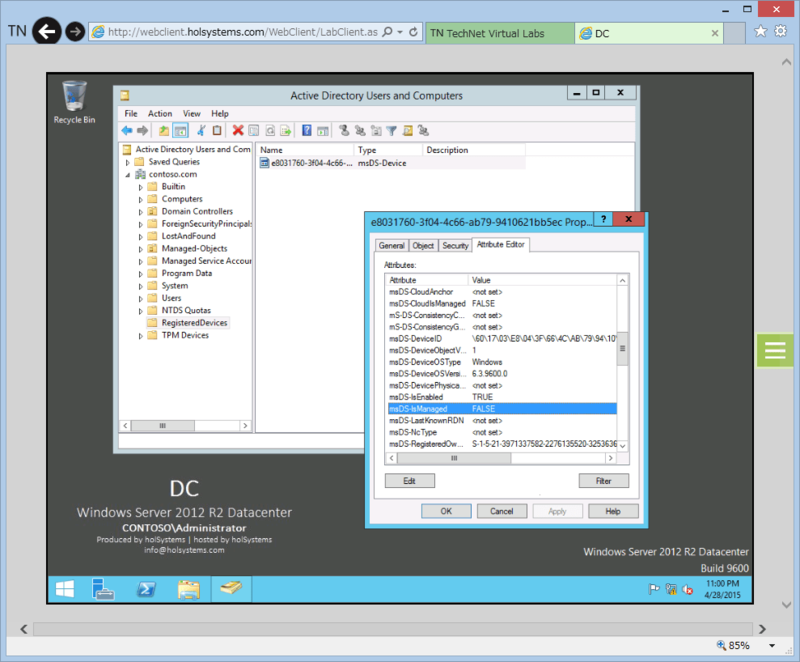Click the Edit button
Viewport: 800px width, 662px height.
(410, 481)
